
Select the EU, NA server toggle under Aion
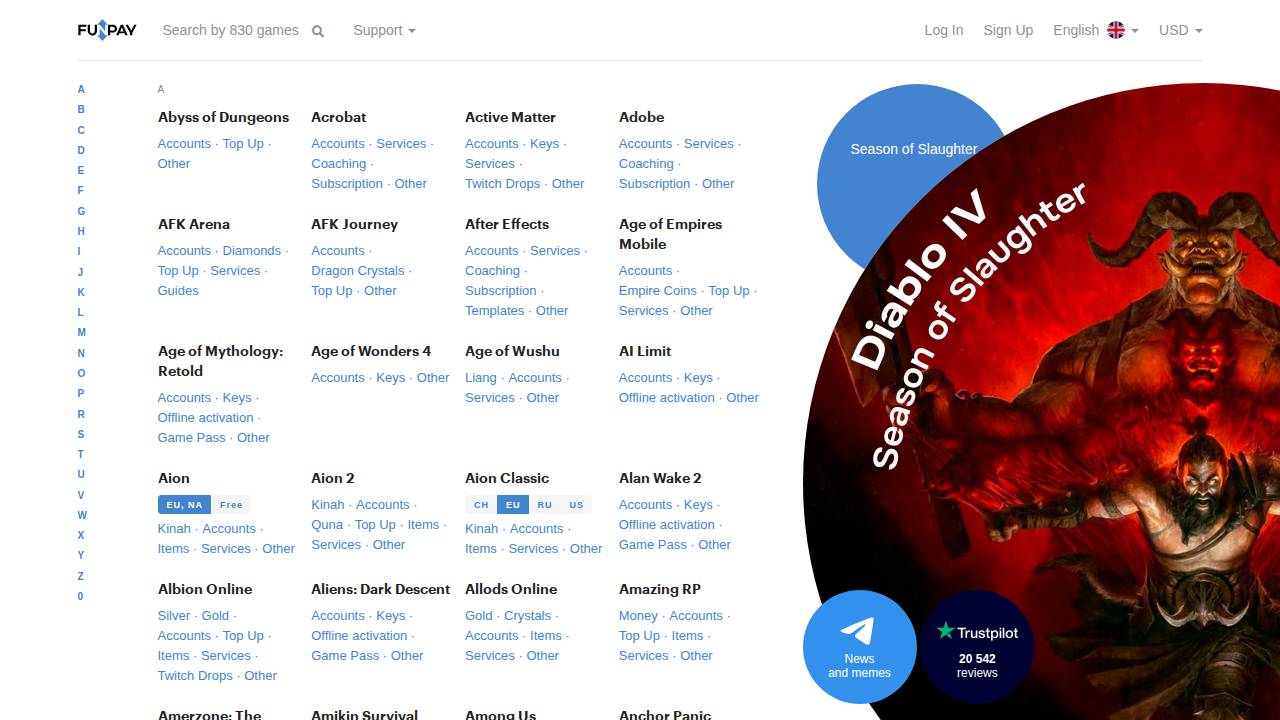184,505
